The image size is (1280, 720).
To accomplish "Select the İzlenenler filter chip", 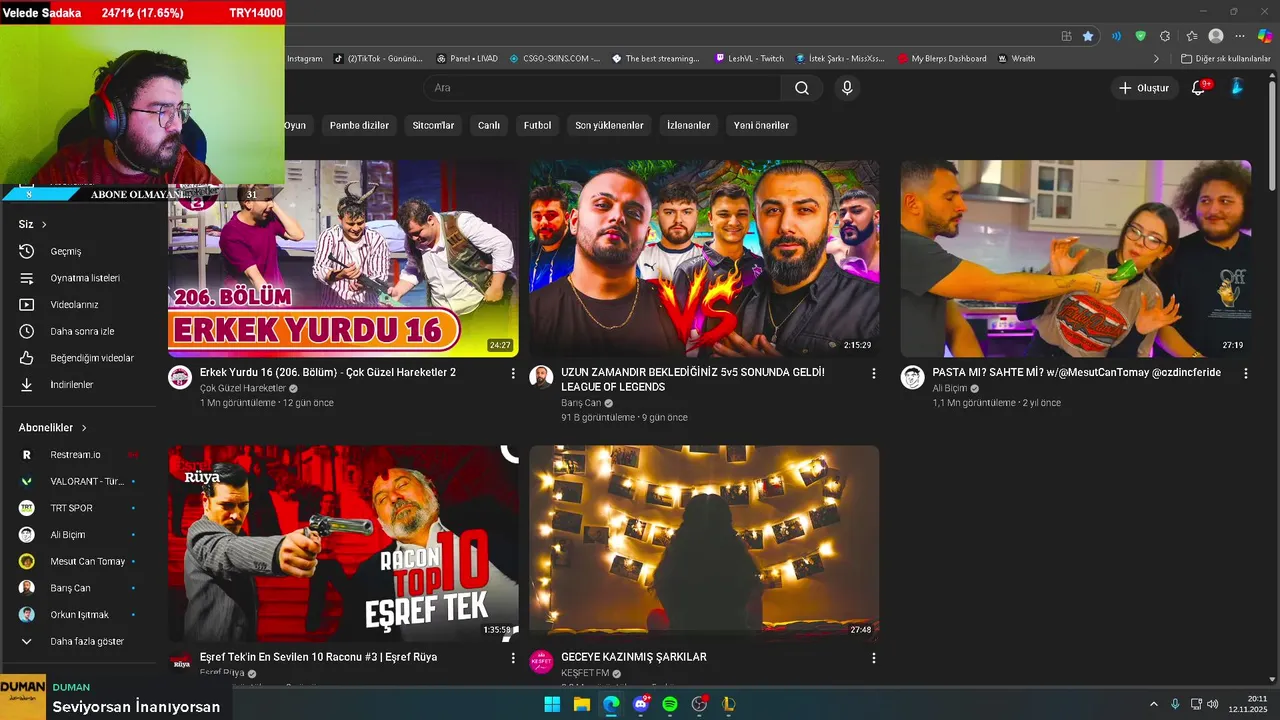I will [688, 126].
